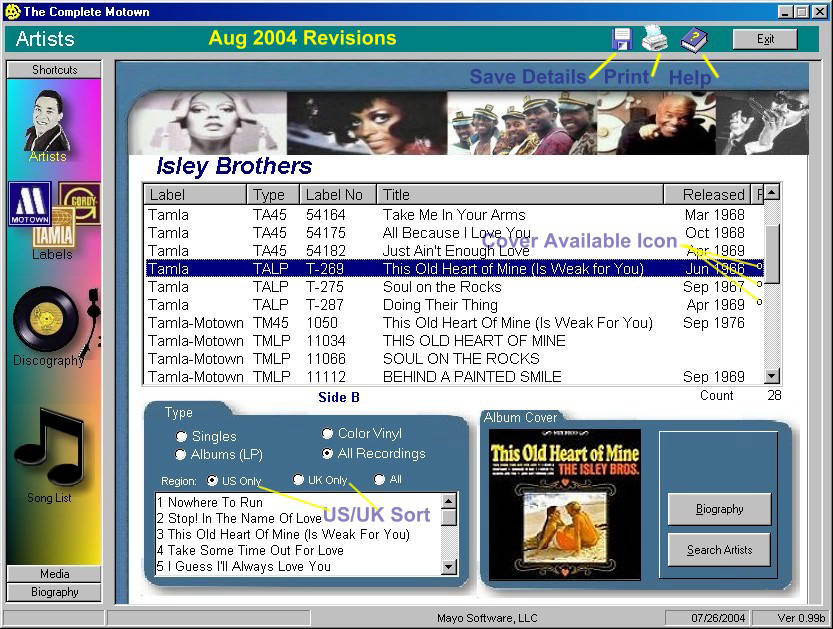Click the 'Aug 2004 Revisions' header text

point(302,38)
